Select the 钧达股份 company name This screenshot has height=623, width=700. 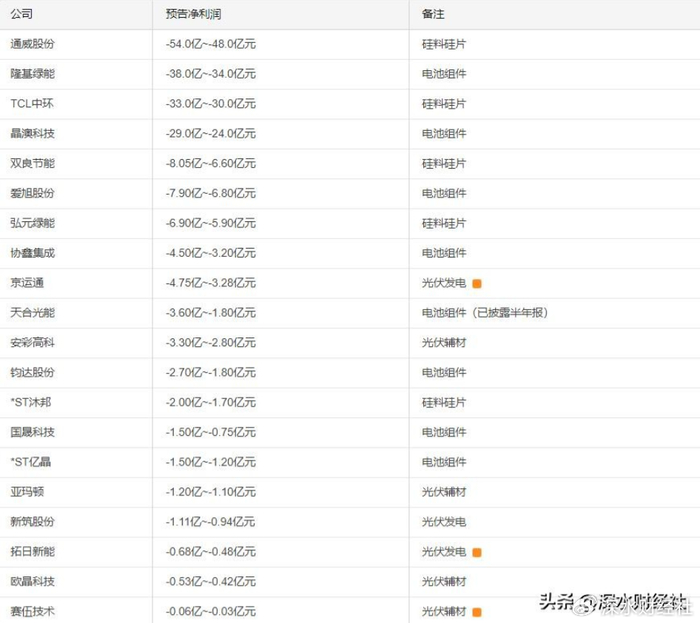tap(33, 373)
